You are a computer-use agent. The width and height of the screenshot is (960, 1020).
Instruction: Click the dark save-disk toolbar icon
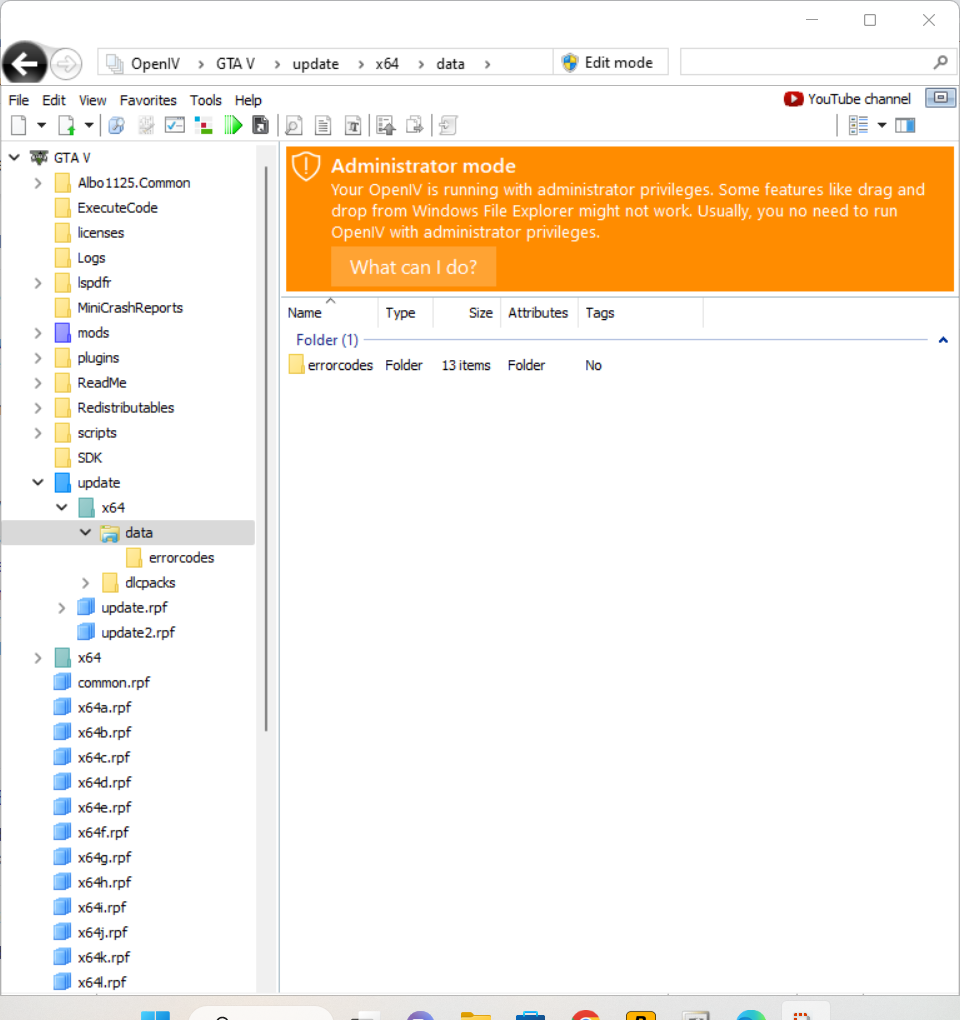pyautogui.click(x=260, y=125)
